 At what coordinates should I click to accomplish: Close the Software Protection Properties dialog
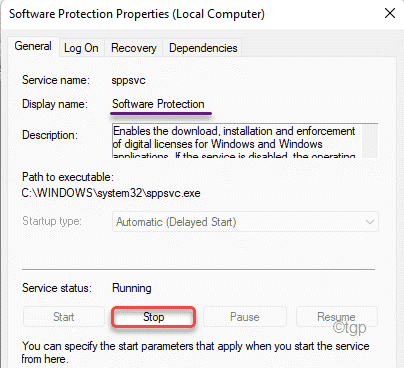pyautogui.click(x=390, y=14)
